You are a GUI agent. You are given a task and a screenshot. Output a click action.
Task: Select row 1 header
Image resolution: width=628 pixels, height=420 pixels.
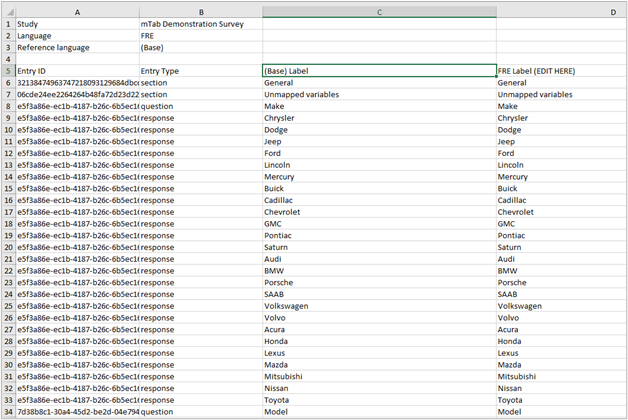click(8, 24)
